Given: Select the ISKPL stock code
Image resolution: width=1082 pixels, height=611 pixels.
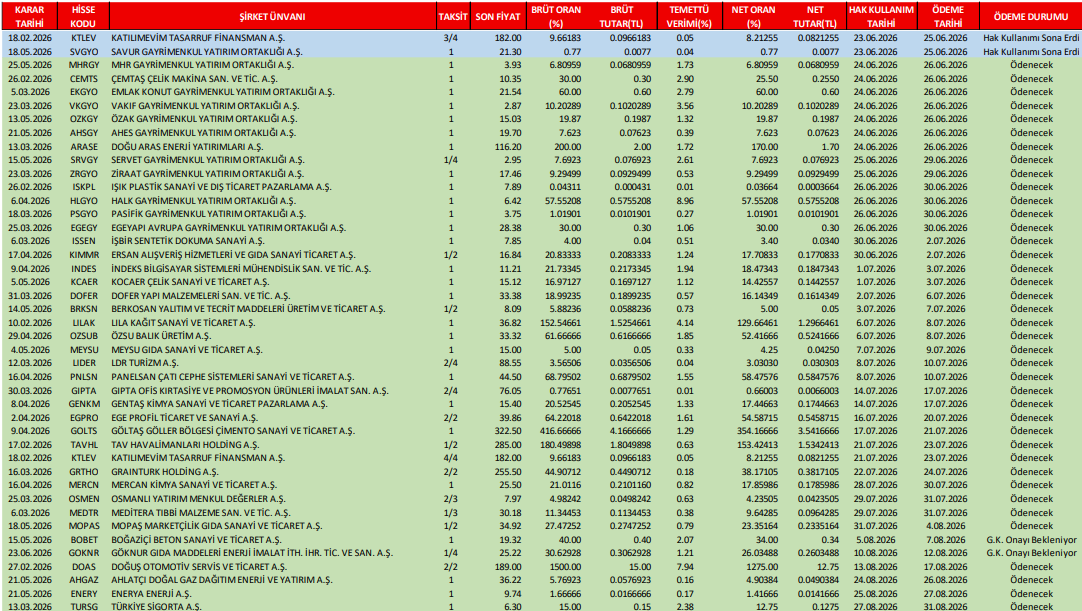Looking at the screenshot, I should point(83,187).
